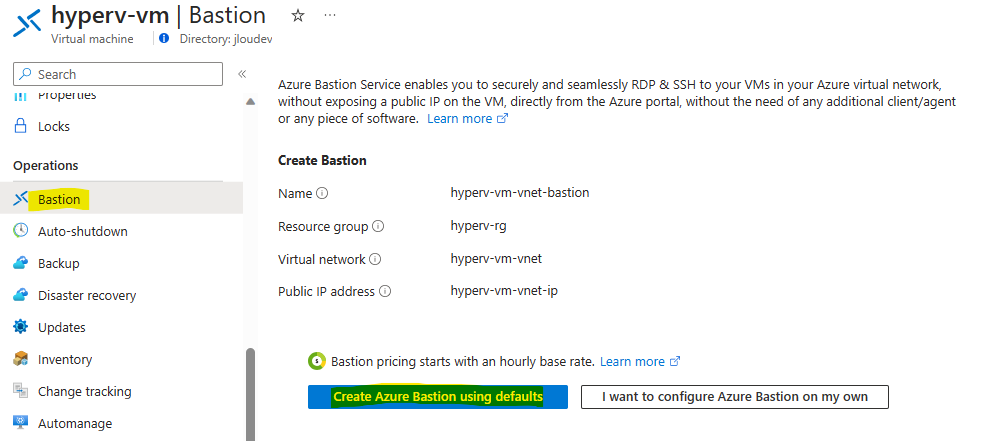This screenshot has width=1004, height=441.
Task: Click the Locks padlock icon
Action: click(x=20, y=125)
